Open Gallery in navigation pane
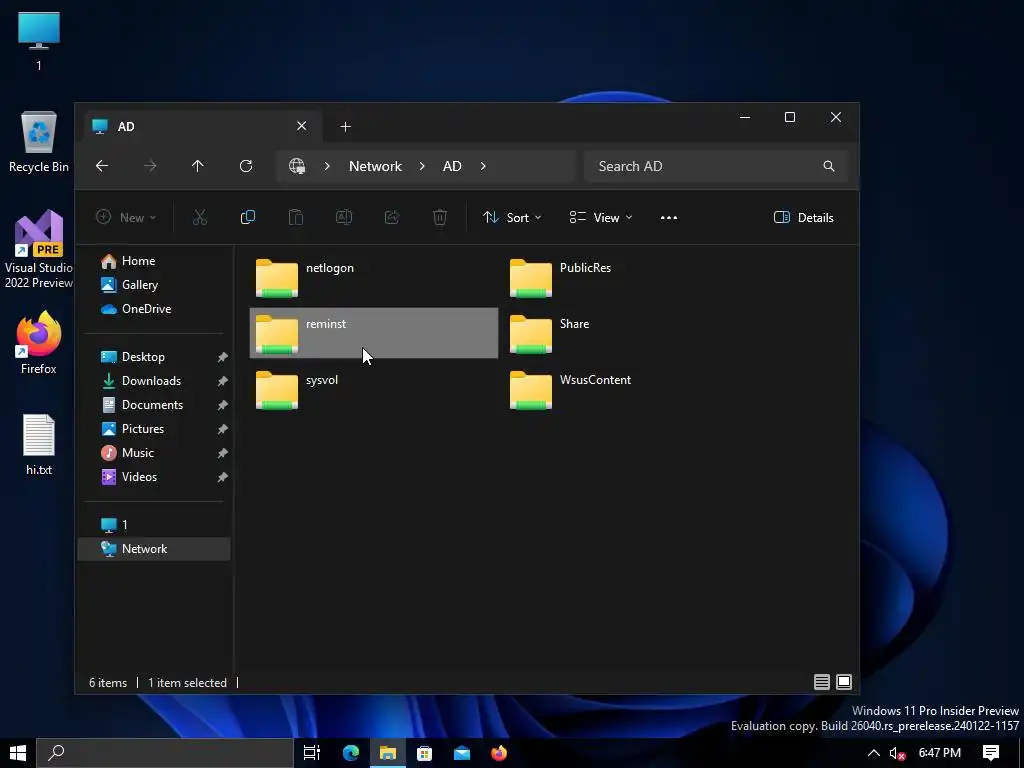Screen dimensions: 1024x768 (x=154, y=285)
